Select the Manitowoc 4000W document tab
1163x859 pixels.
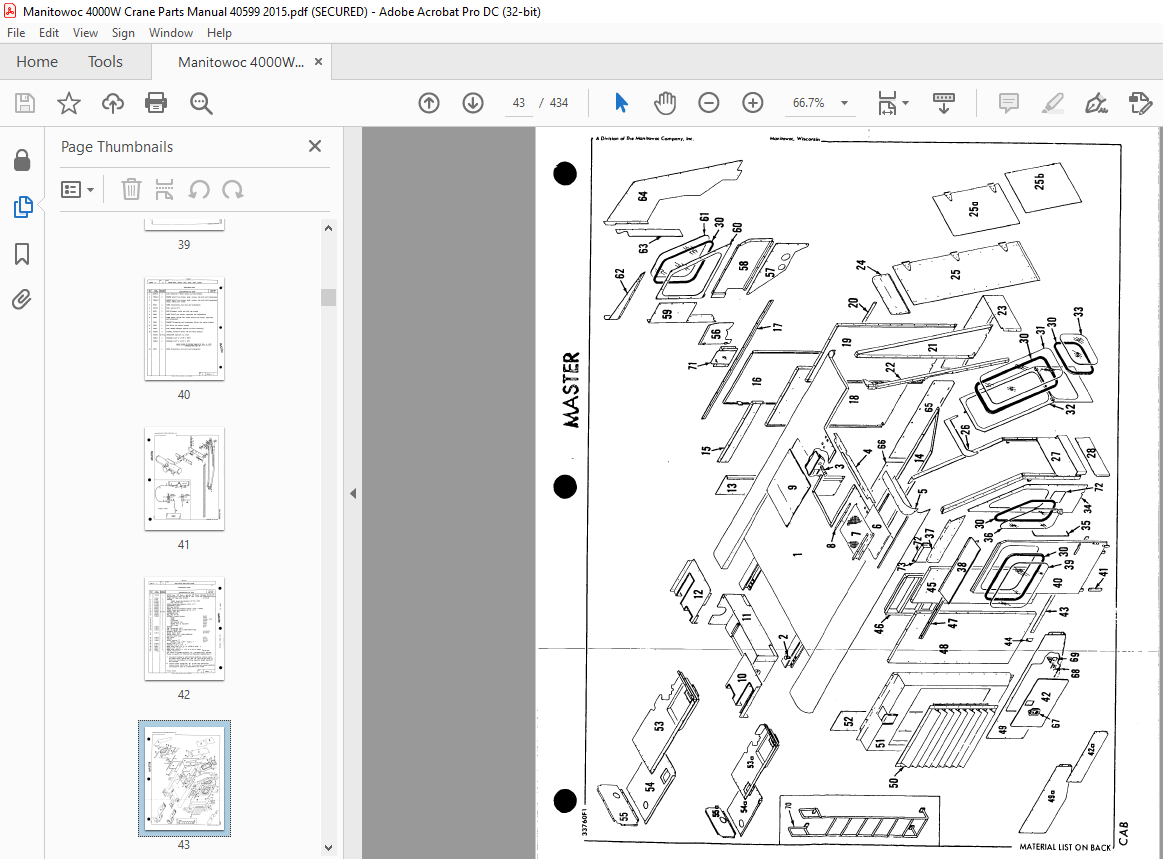coord(241,62)
